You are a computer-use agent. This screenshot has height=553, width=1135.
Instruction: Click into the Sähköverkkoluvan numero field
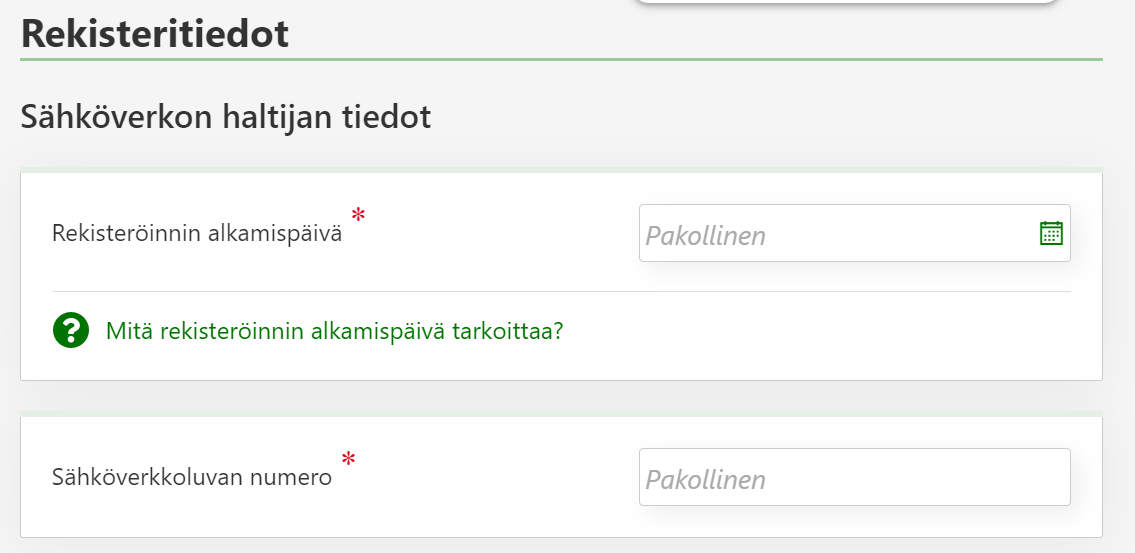tap(854, 478)
